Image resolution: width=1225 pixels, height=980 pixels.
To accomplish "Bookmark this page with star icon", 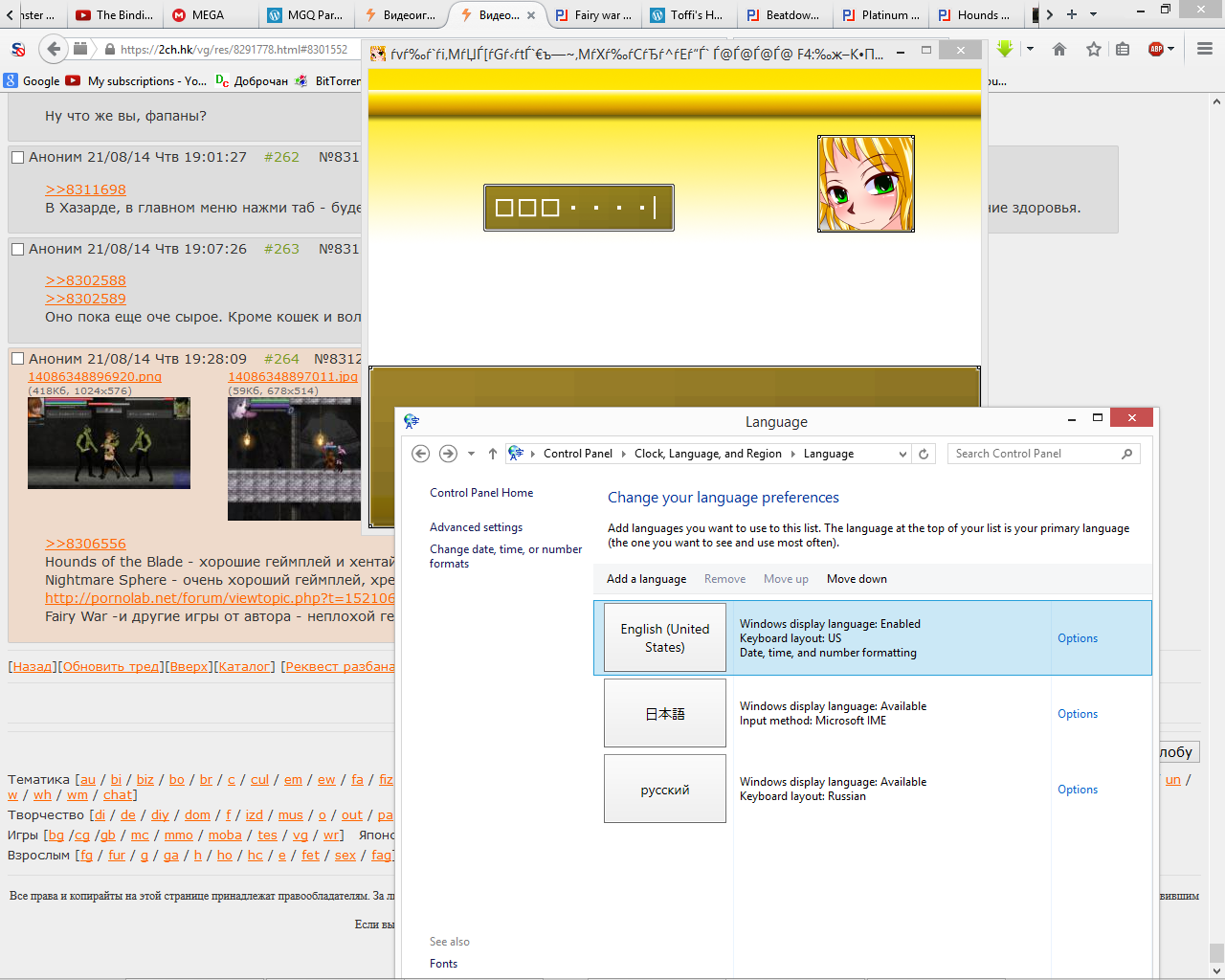I will pos(1094,49).
